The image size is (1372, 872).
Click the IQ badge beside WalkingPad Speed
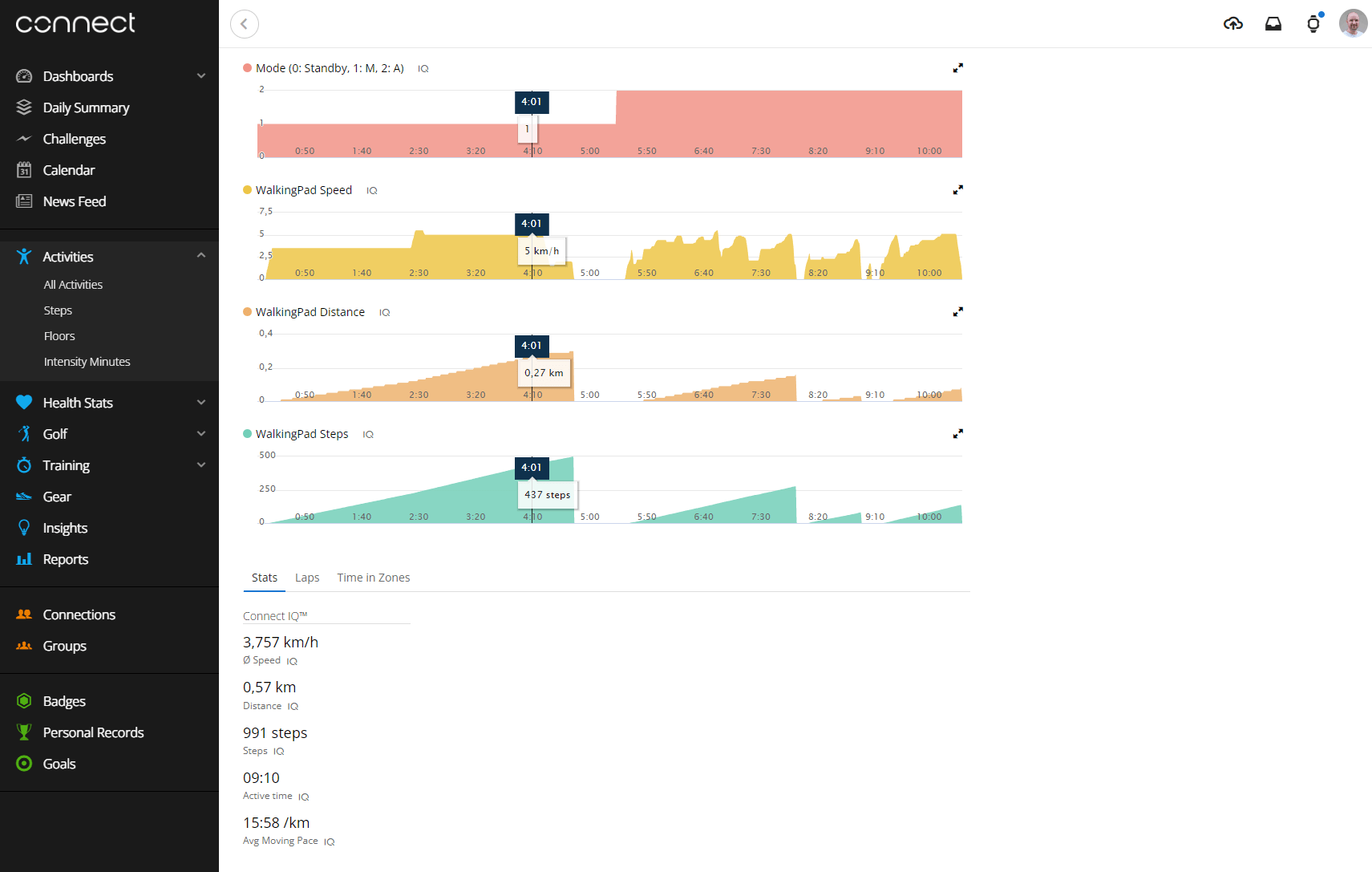click(x=372, y=191)
